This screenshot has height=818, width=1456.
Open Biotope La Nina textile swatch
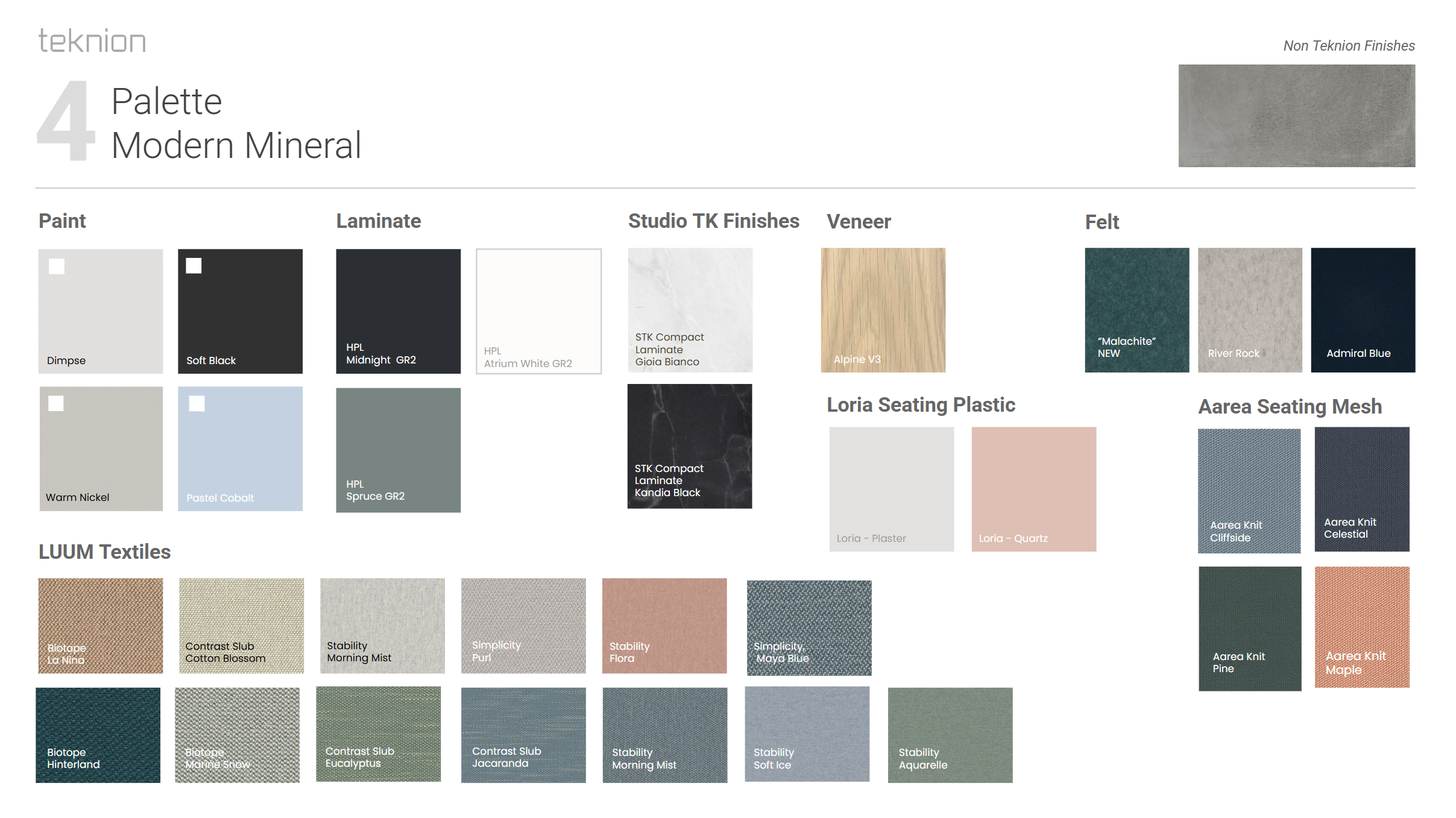tap(101, 626)
